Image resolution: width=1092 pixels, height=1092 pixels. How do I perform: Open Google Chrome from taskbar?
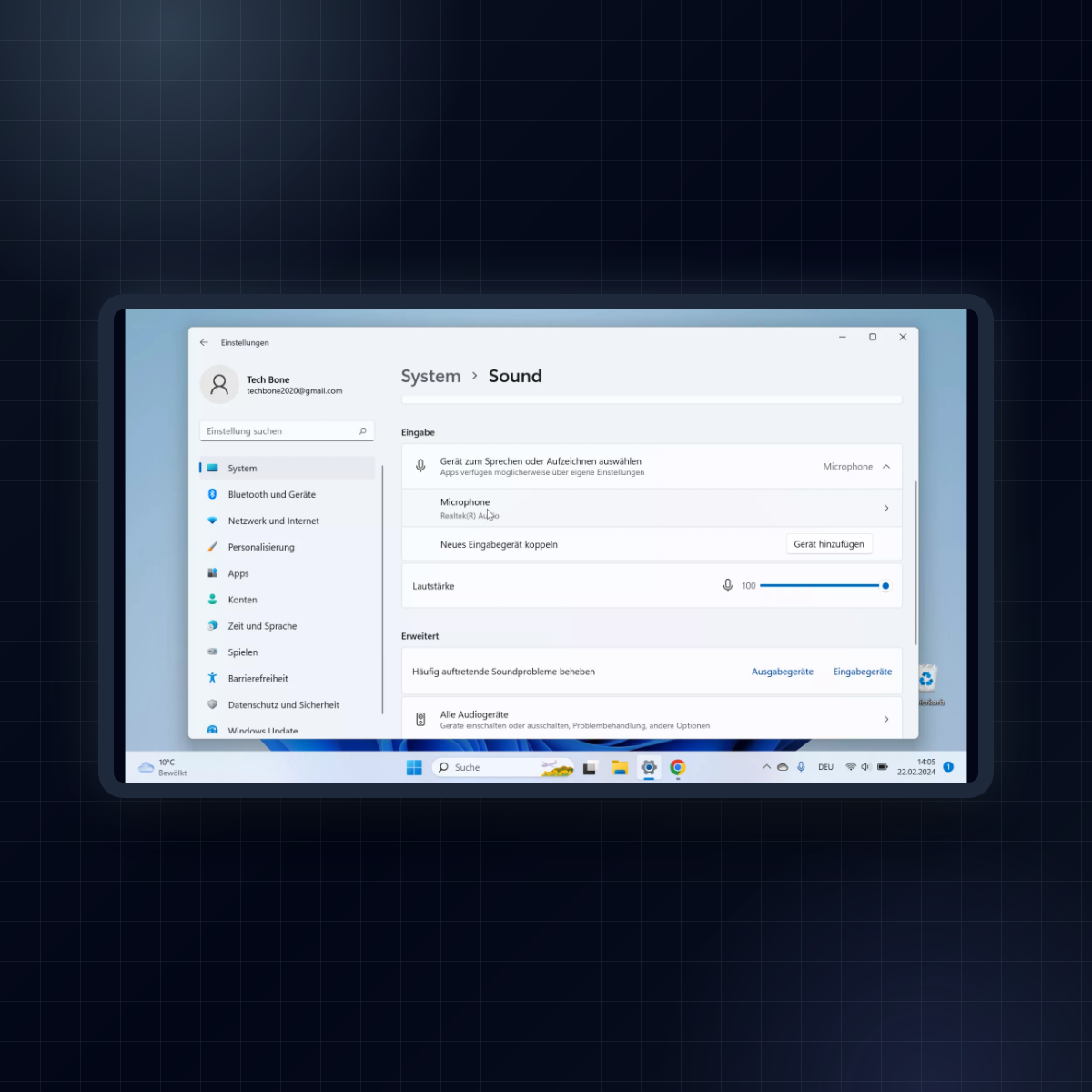678,768
